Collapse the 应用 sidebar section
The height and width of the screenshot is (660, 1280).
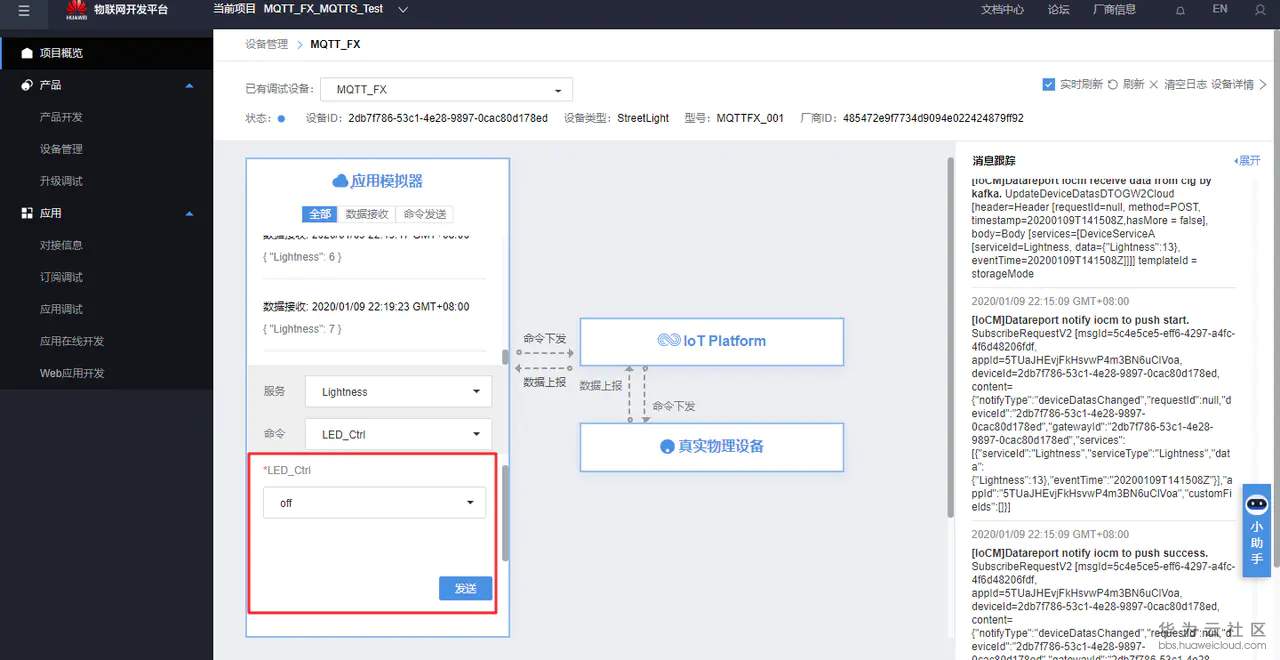[x=190, y=213]
